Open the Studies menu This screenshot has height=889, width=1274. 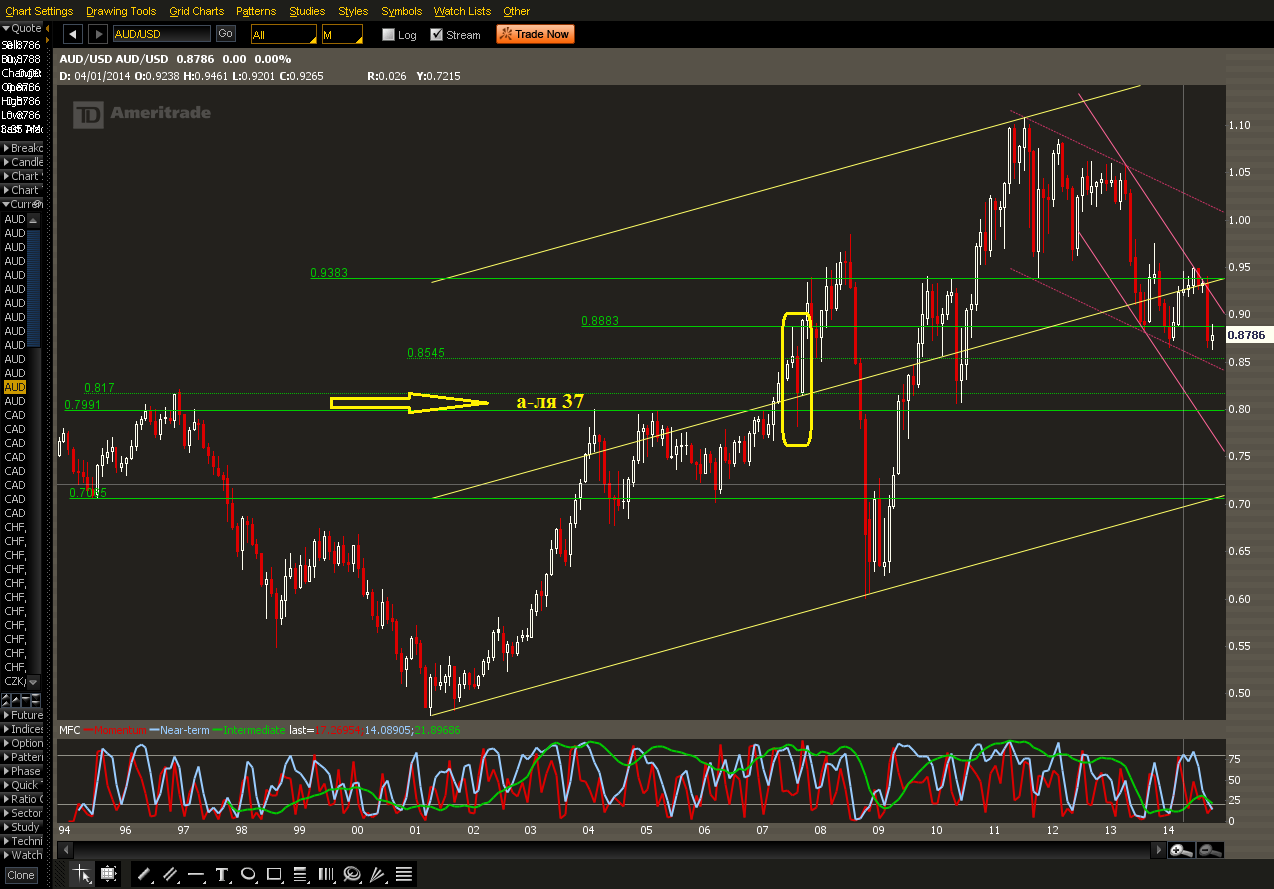point(306,11)
